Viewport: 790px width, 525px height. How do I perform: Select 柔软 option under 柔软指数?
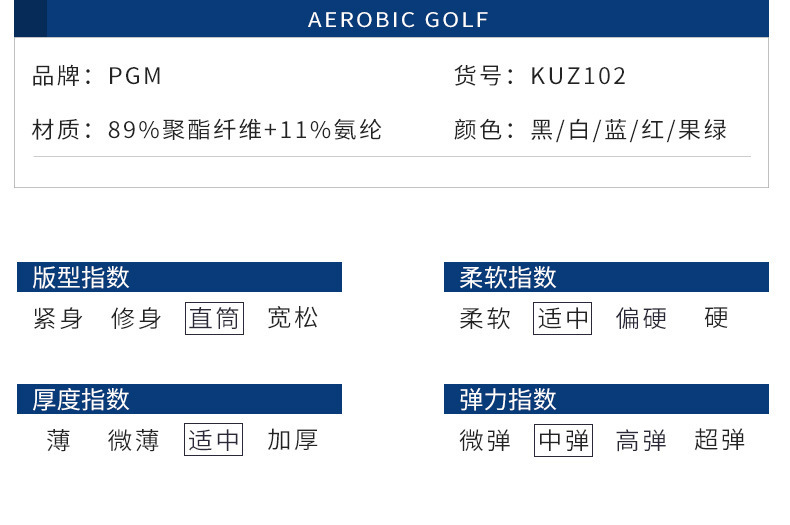click(485, 319)
